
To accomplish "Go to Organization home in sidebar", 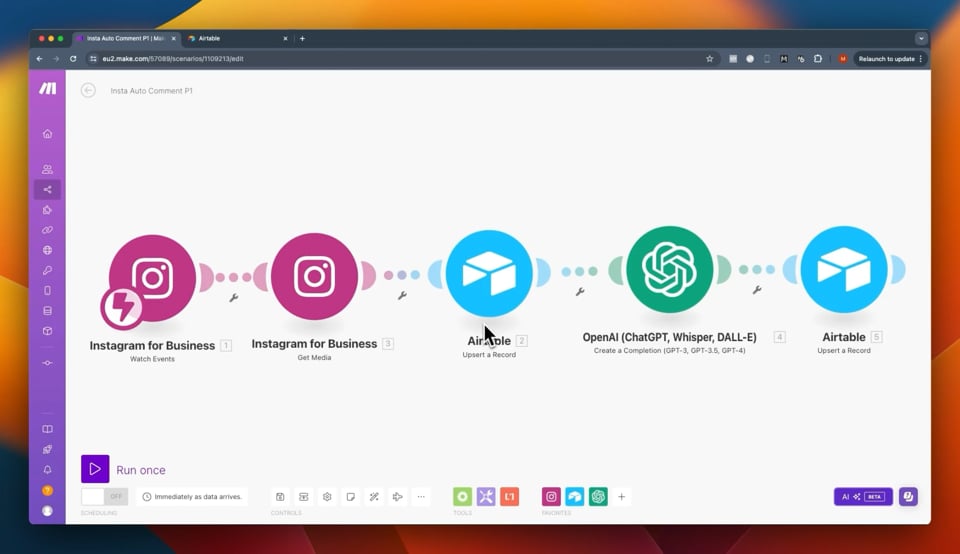I will pos(47,134).
